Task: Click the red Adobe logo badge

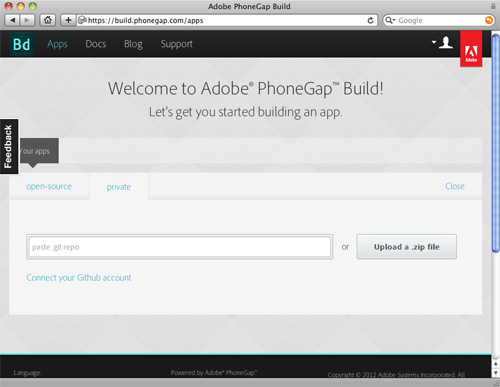Action: coord(471,49)
